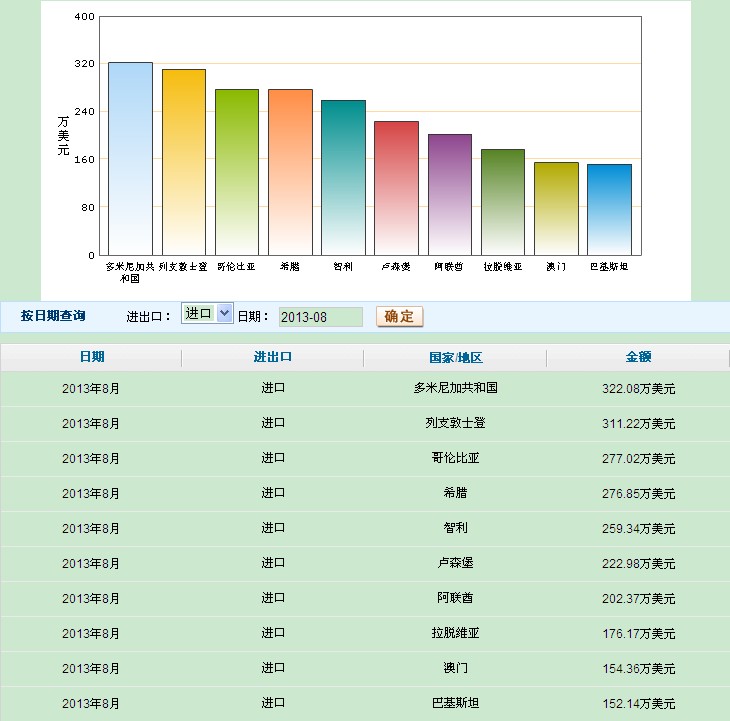Click the green 哥伦比亚 bar

coord(237,172)
